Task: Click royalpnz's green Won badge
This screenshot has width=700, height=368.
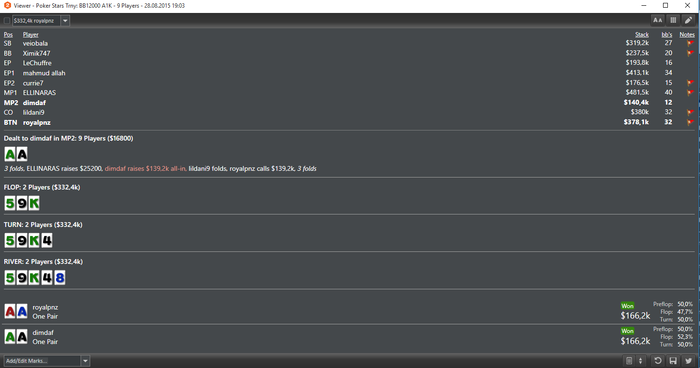Action: (627, 306)
